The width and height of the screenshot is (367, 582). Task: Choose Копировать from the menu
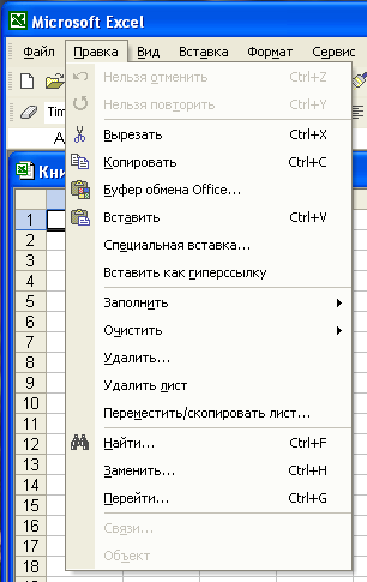tap(209, 162)
